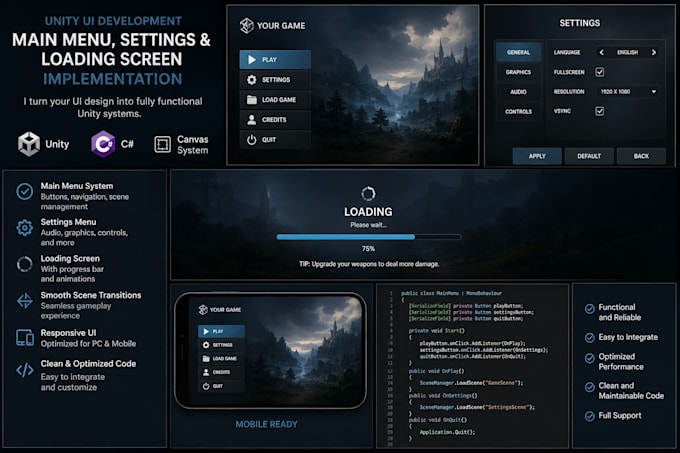Image resolution: width=680 pixels, height=453 pixels.
Task: Click the ENGLISH language value
Action: (x=628, y=52)
